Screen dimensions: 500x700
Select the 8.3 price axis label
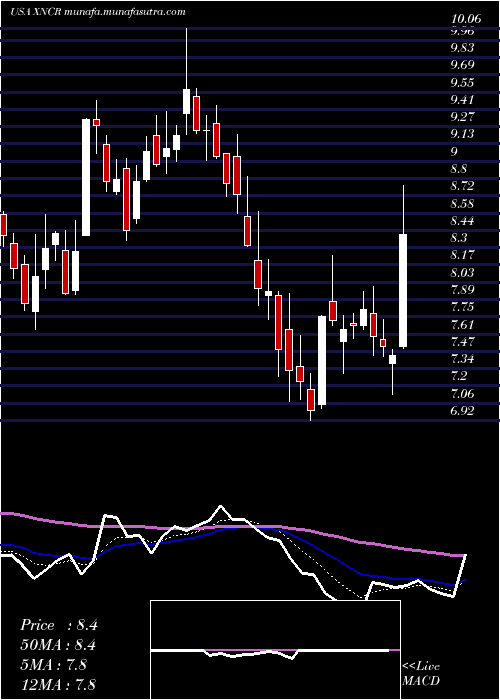pos(458,238)
